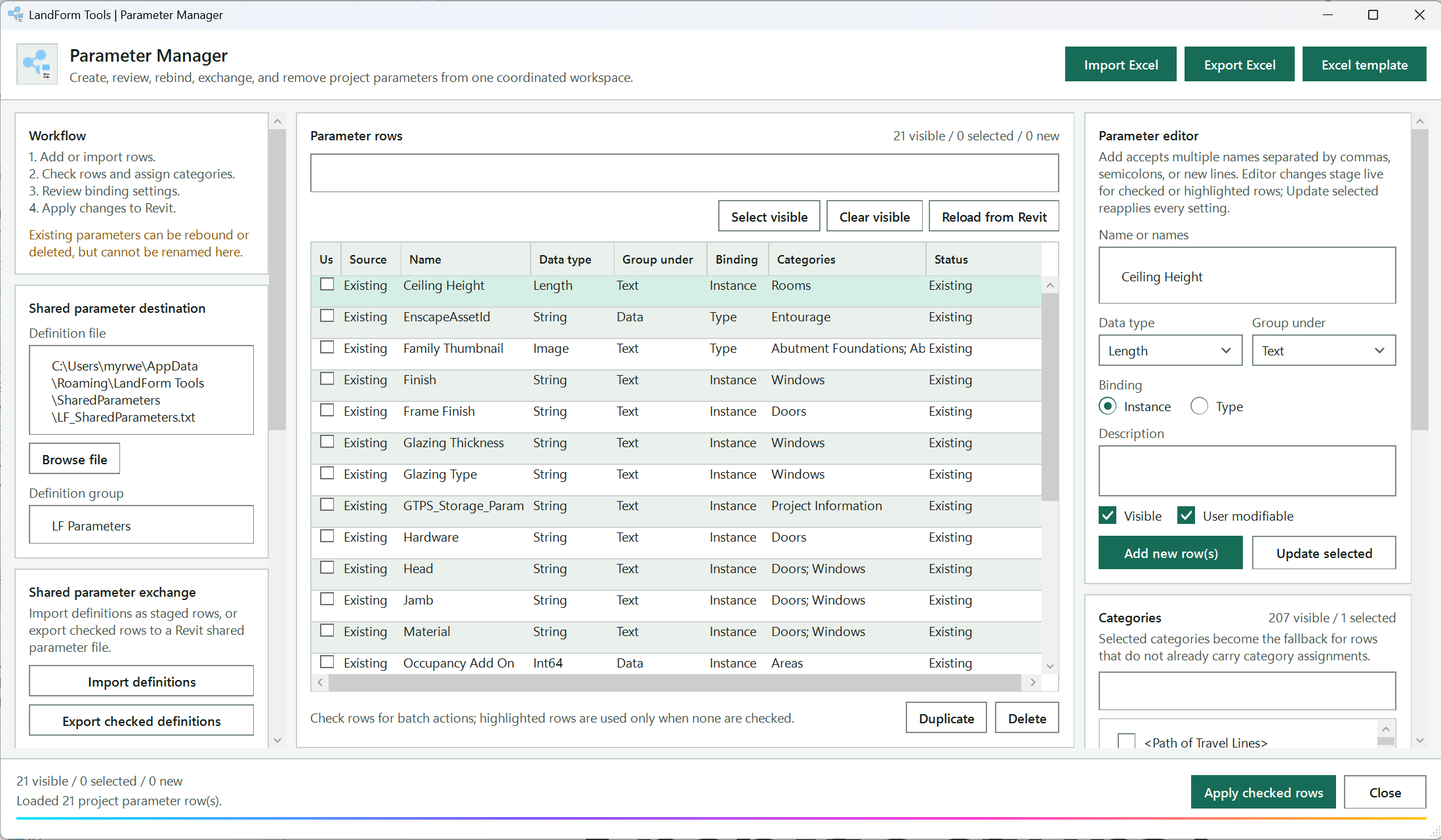Click the left panel scrollbar down arrow
The image size is (1441, 840).
point(277,740)
